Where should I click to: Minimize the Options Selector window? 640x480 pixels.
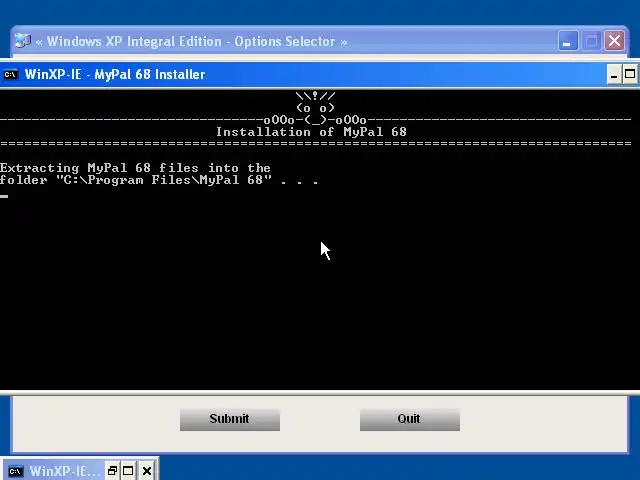coord(567,41)
